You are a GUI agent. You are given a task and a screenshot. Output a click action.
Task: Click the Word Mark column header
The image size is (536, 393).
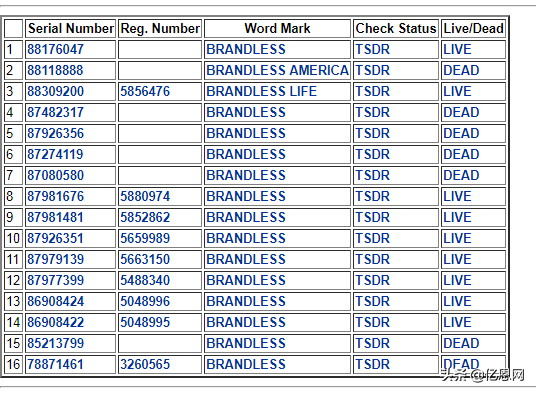pyautogui.click(x=277, y=28)
